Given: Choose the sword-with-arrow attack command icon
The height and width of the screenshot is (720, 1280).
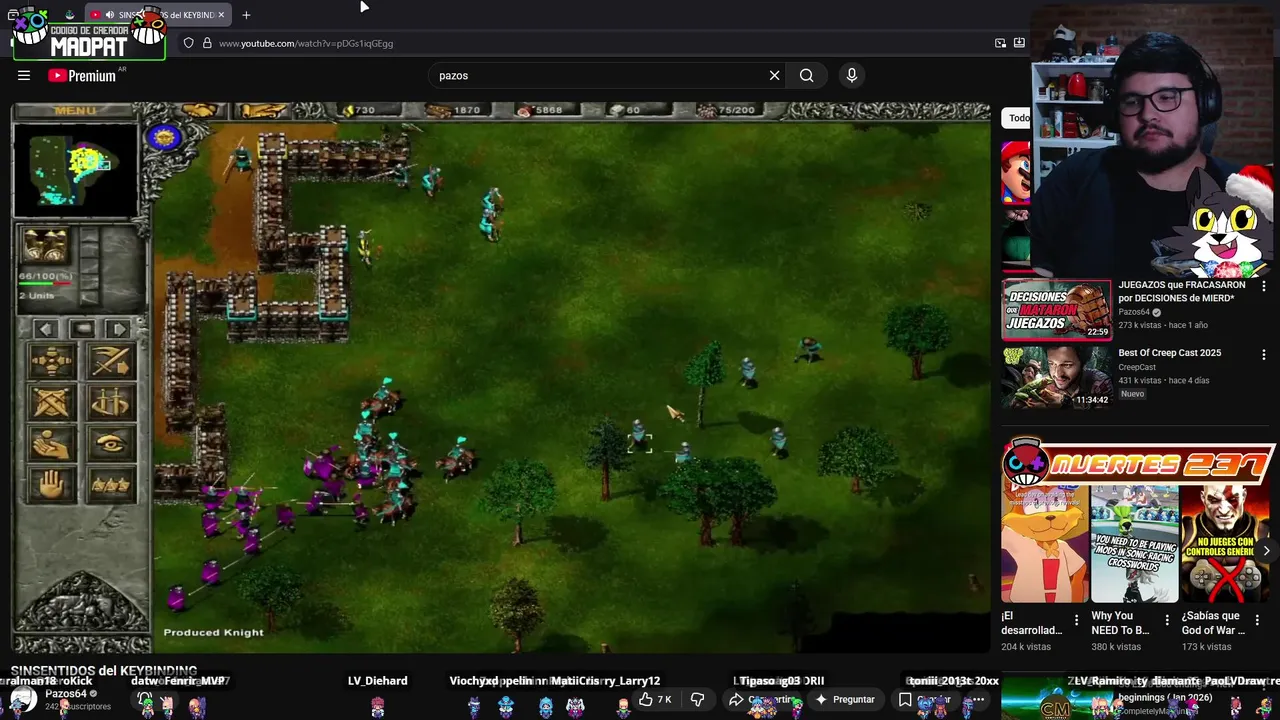Looking at the screenshot, I should [x=111, y=361].
